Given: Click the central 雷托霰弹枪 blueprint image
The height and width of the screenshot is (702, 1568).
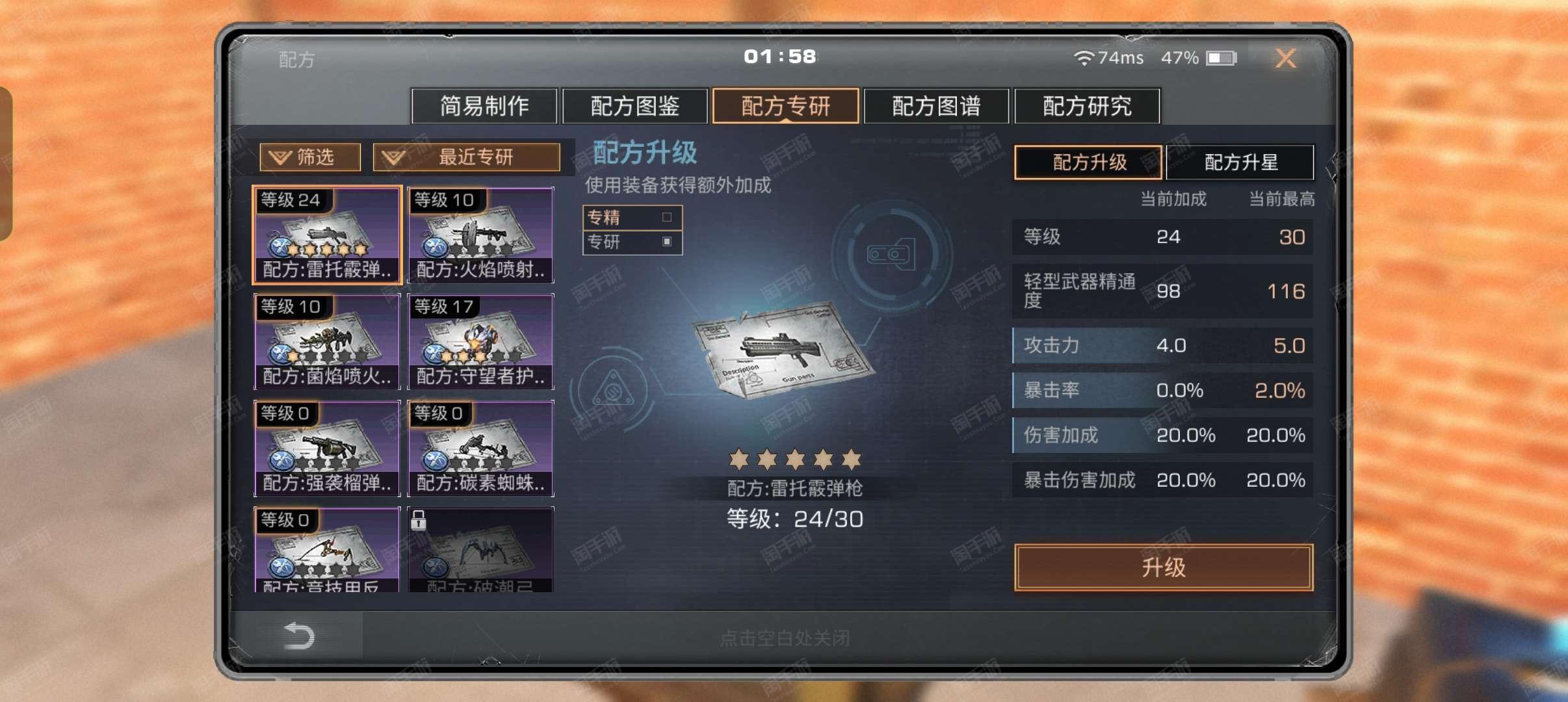Looking at the screenshot, I should [x=785, y=352].
